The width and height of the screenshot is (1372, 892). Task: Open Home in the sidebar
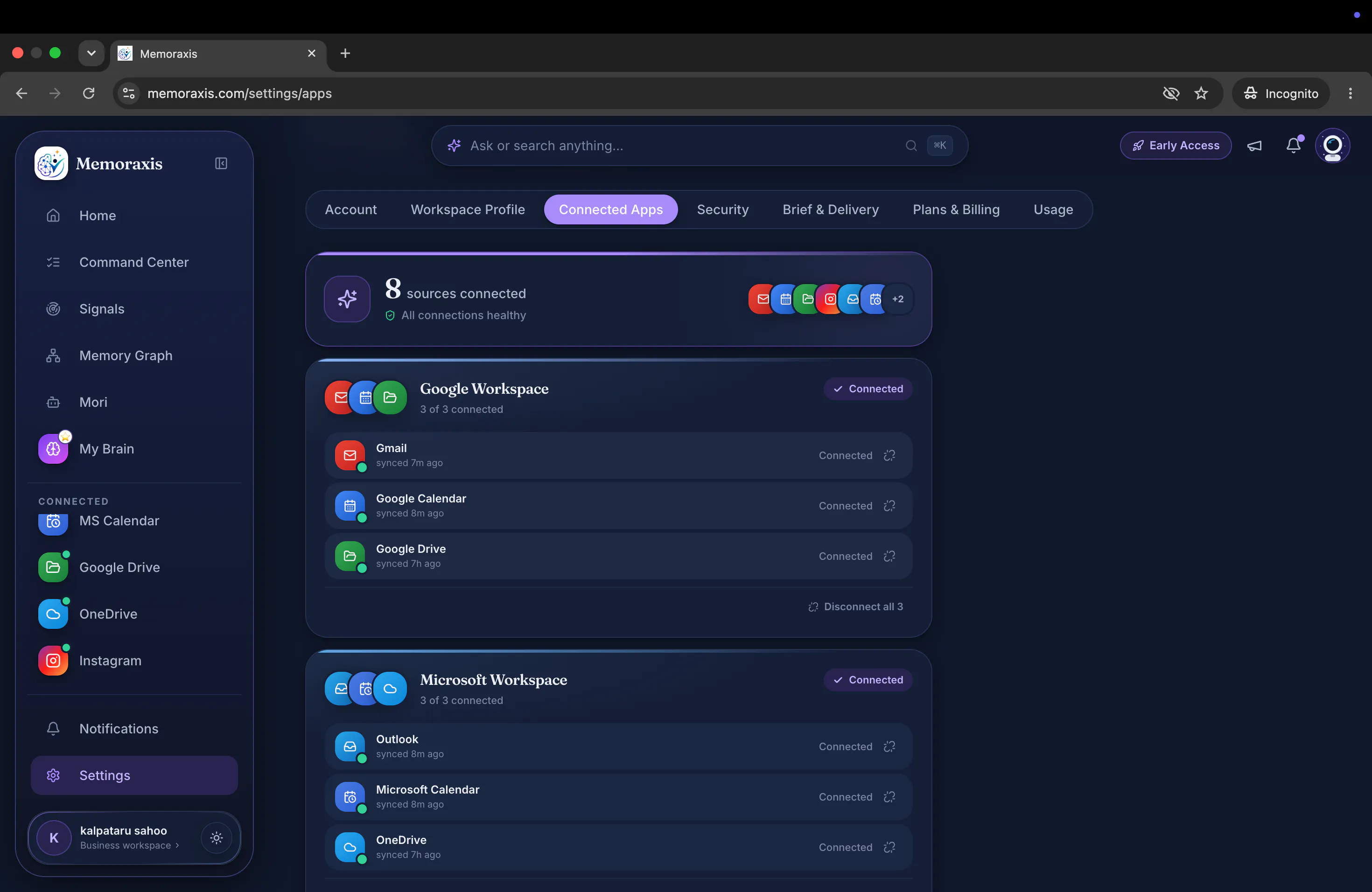coord(134,216)
